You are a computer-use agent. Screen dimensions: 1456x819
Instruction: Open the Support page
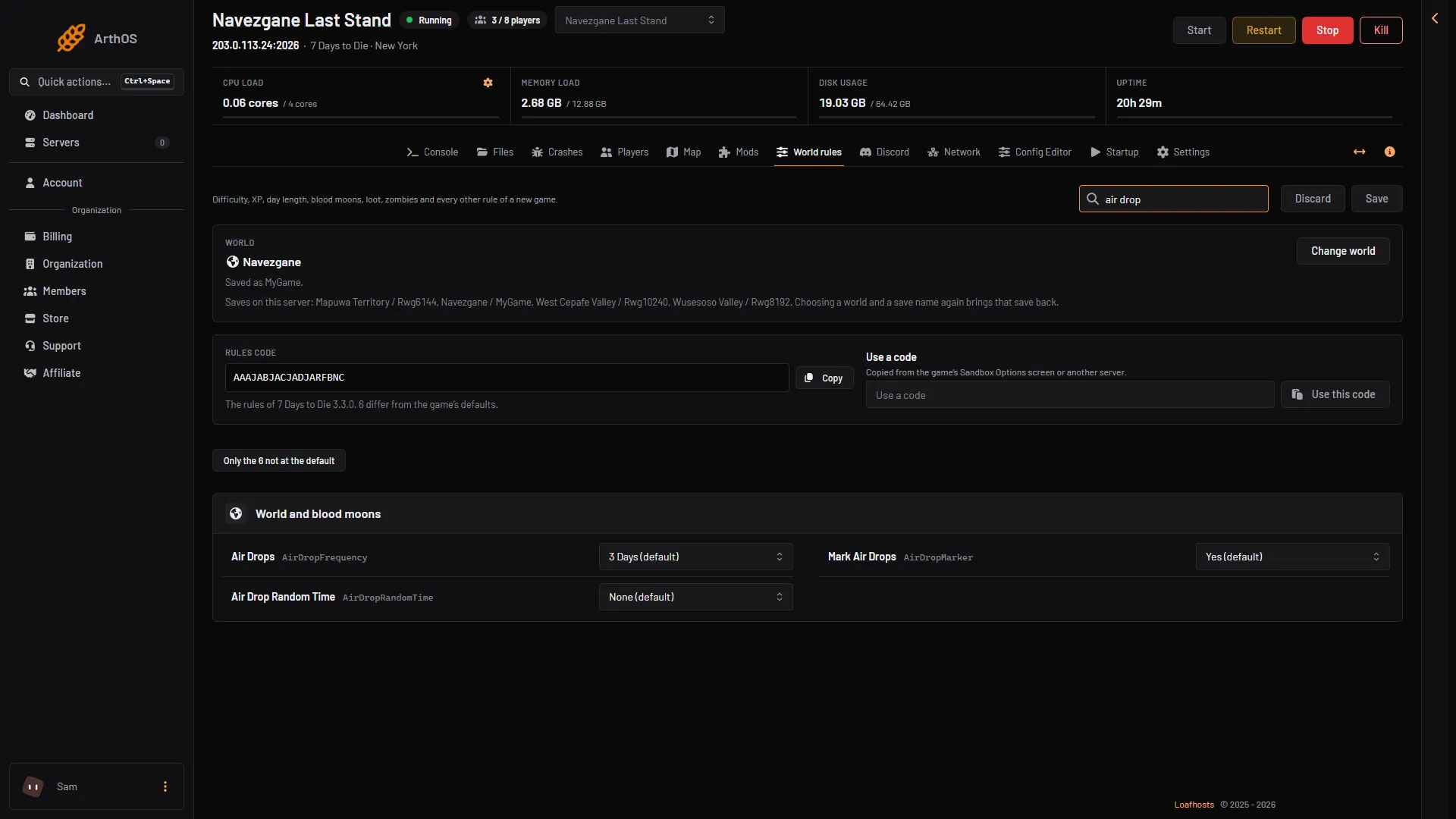[x=96, y=346]
